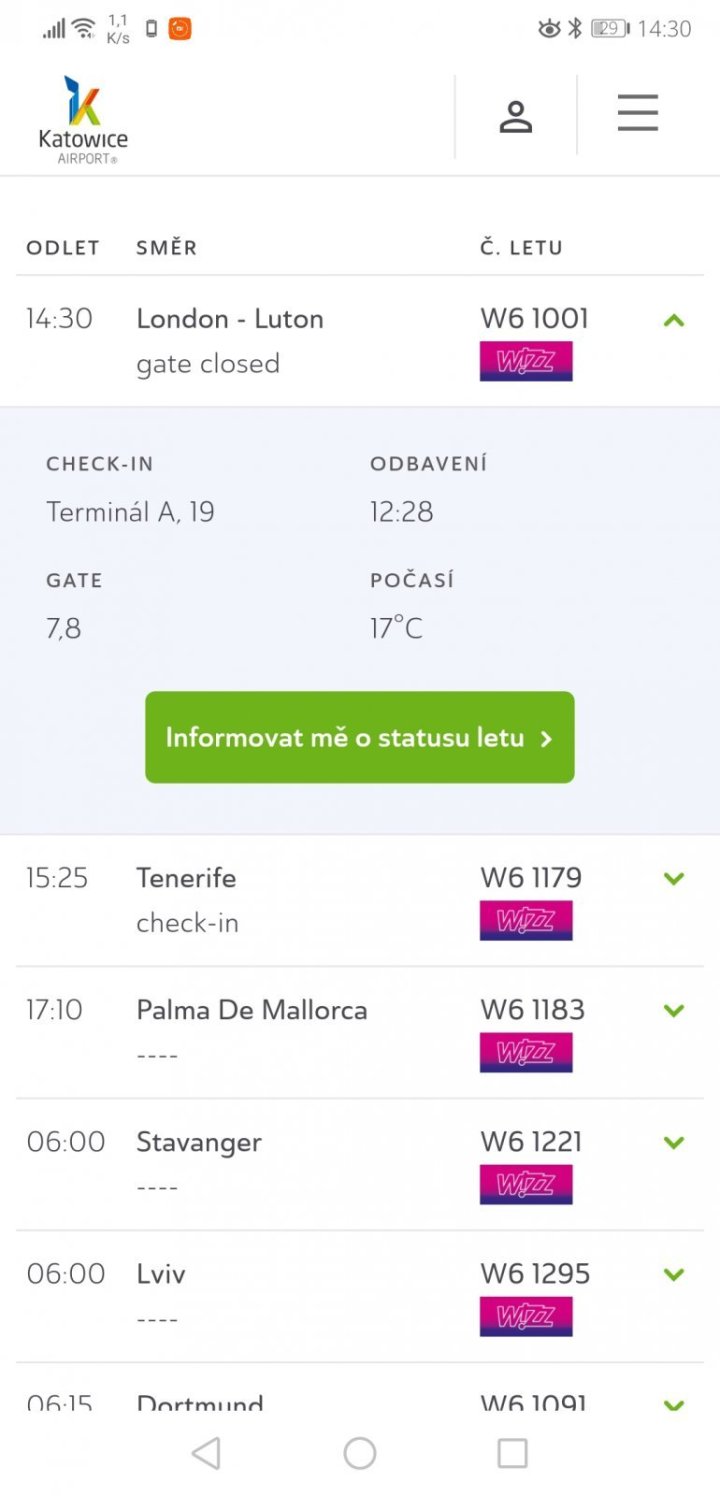Tap the Wizz Air logo for Lviv flight
This screenshot has height=1496, width=720.
526,1317
